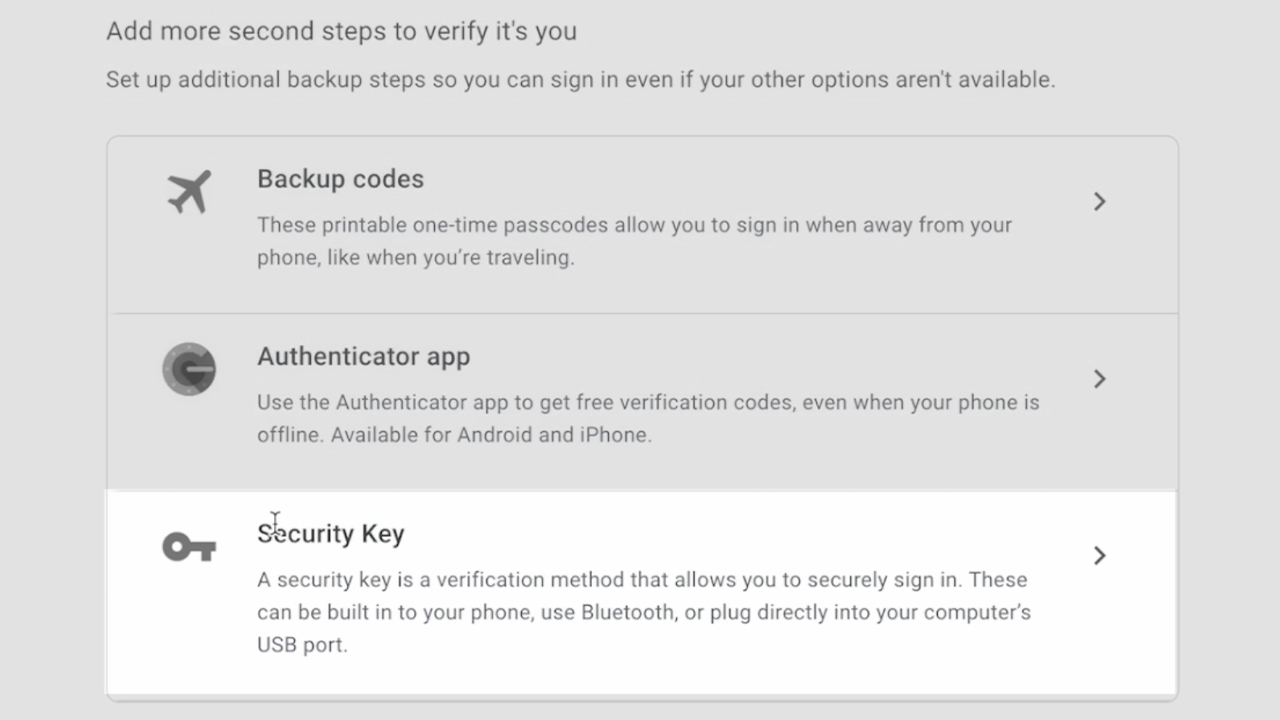The image size is (1280, 720).
Task: Click 'Use the Authenticator app to get' text line
Action: point(648,403)
